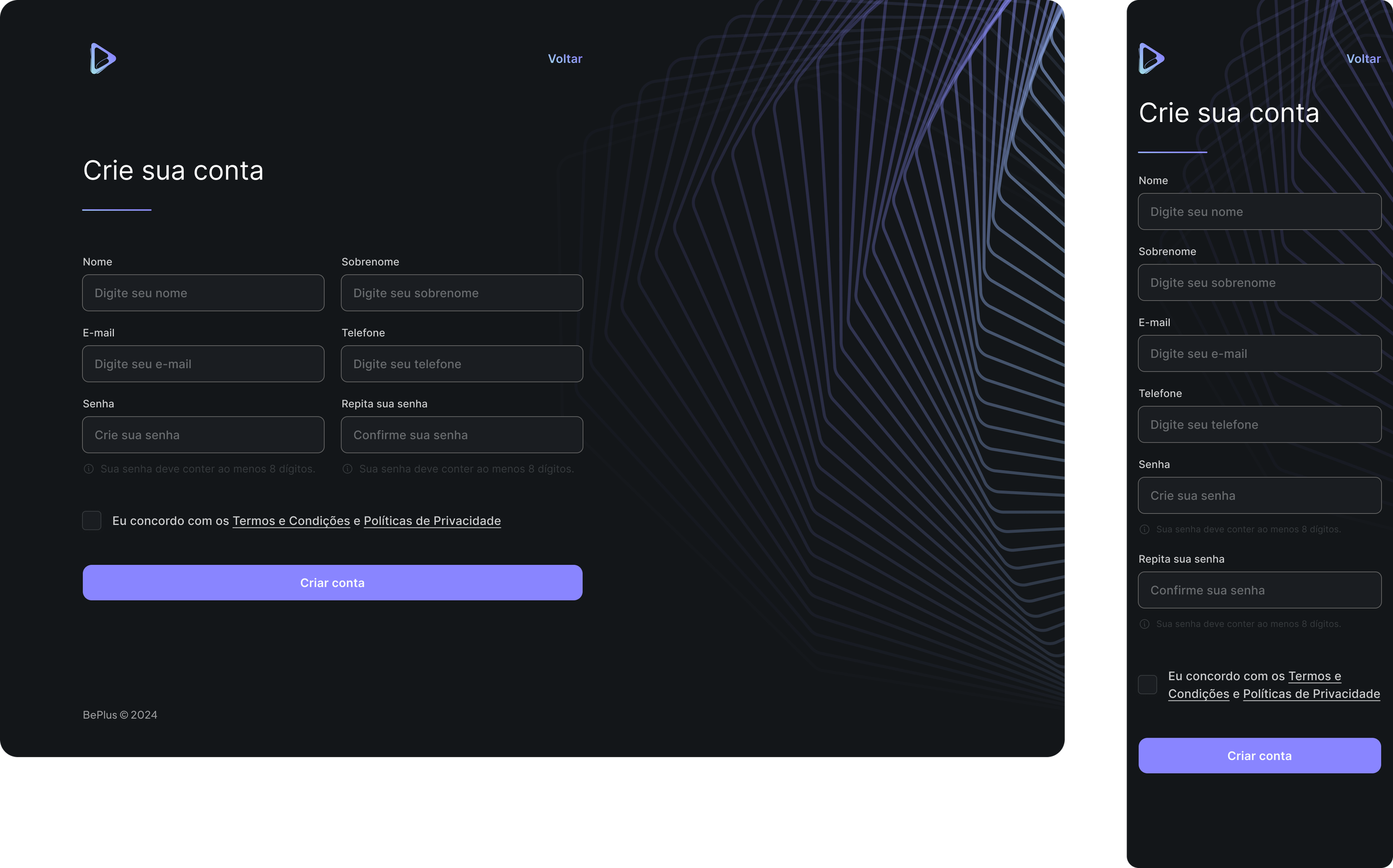The height and width of the screenshot is (868, 1393).
Task: Click the BePlus logo in mobile layout
Action: (x=1152, y=58)
